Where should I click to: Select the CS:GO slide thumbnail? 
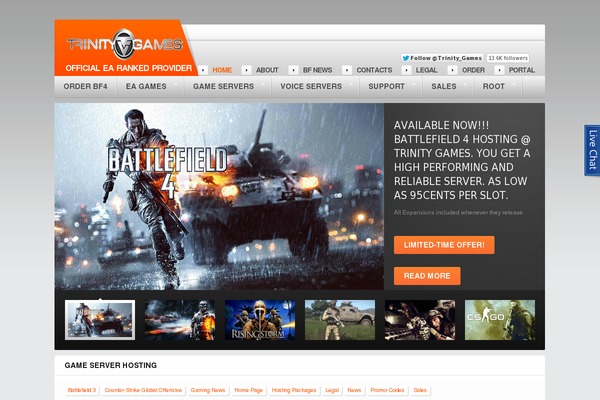click(x=500, y=320)
